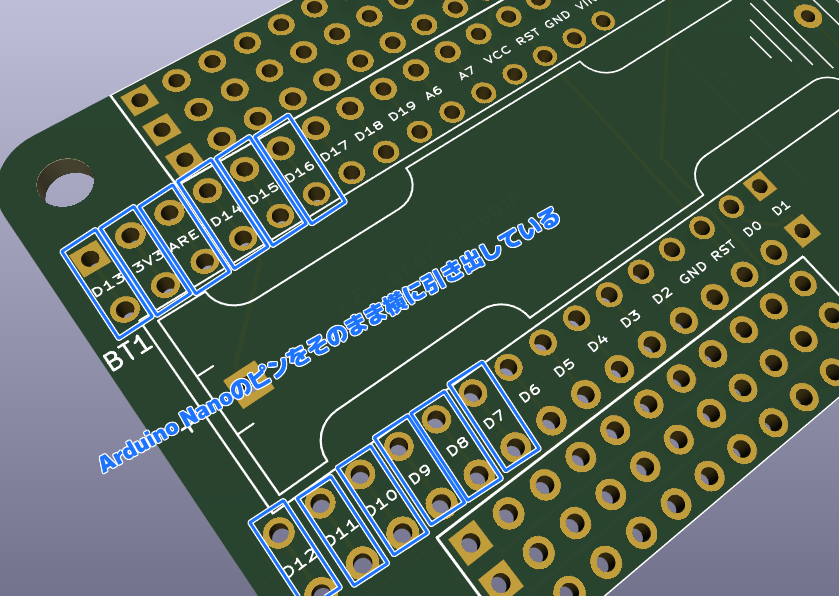Click the D19 pin label
839x596 pixels.
402,111
